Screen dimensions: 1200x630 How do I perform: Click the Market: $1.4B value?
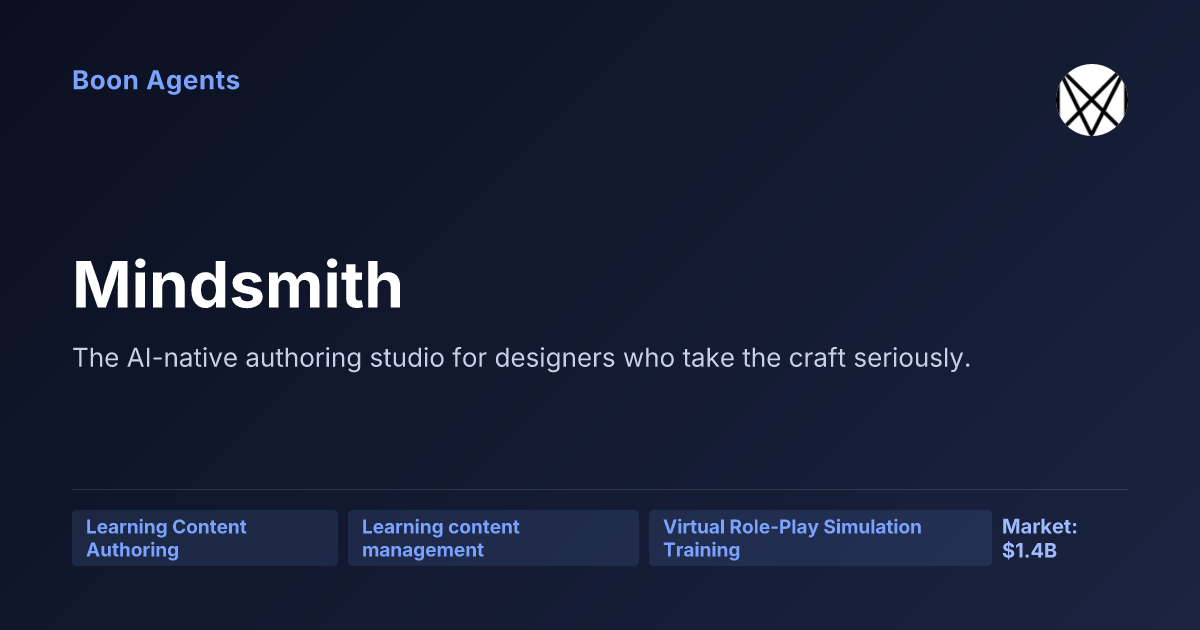click(x=1040, y=538)
